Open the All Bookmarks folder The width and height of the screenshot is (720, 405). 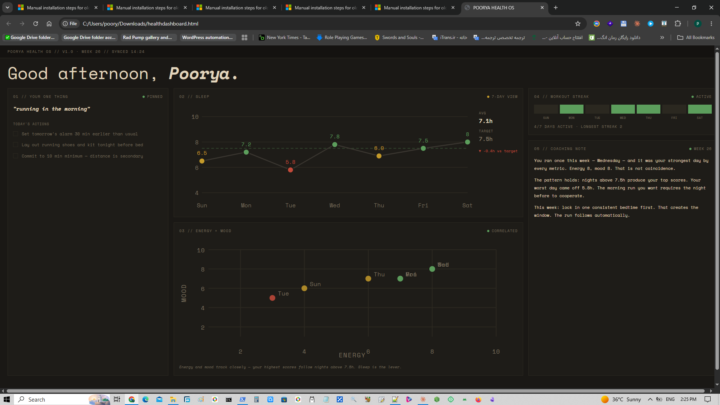pos(696,38)
